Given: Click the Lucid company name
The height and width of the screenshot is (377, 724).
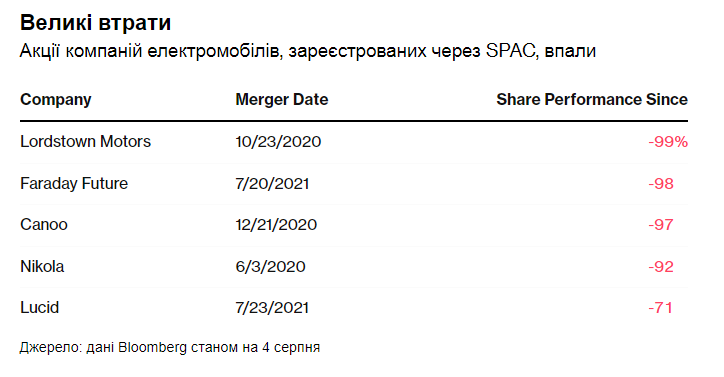Looking at the screenshot, I should click(40, 308).
